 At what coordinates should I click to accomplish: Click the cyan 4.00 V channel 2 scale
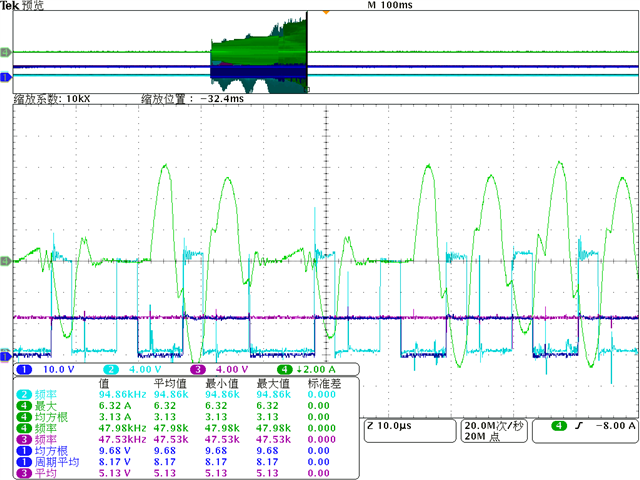pyautogui.click(x=145, y=370)
